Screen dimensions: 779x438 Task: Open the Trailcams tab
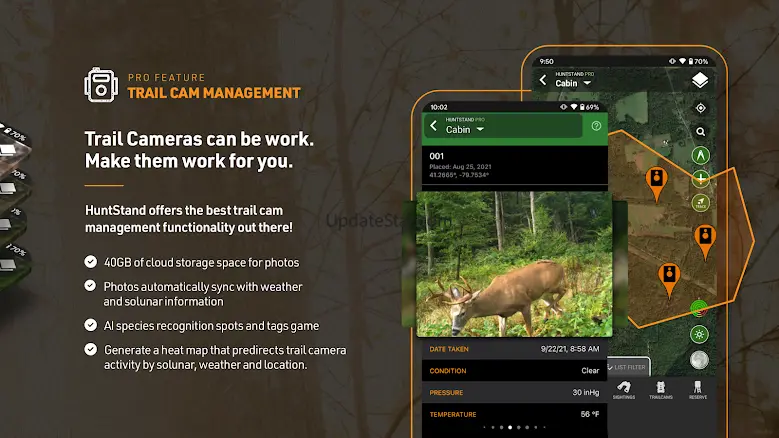pos(661,390)
